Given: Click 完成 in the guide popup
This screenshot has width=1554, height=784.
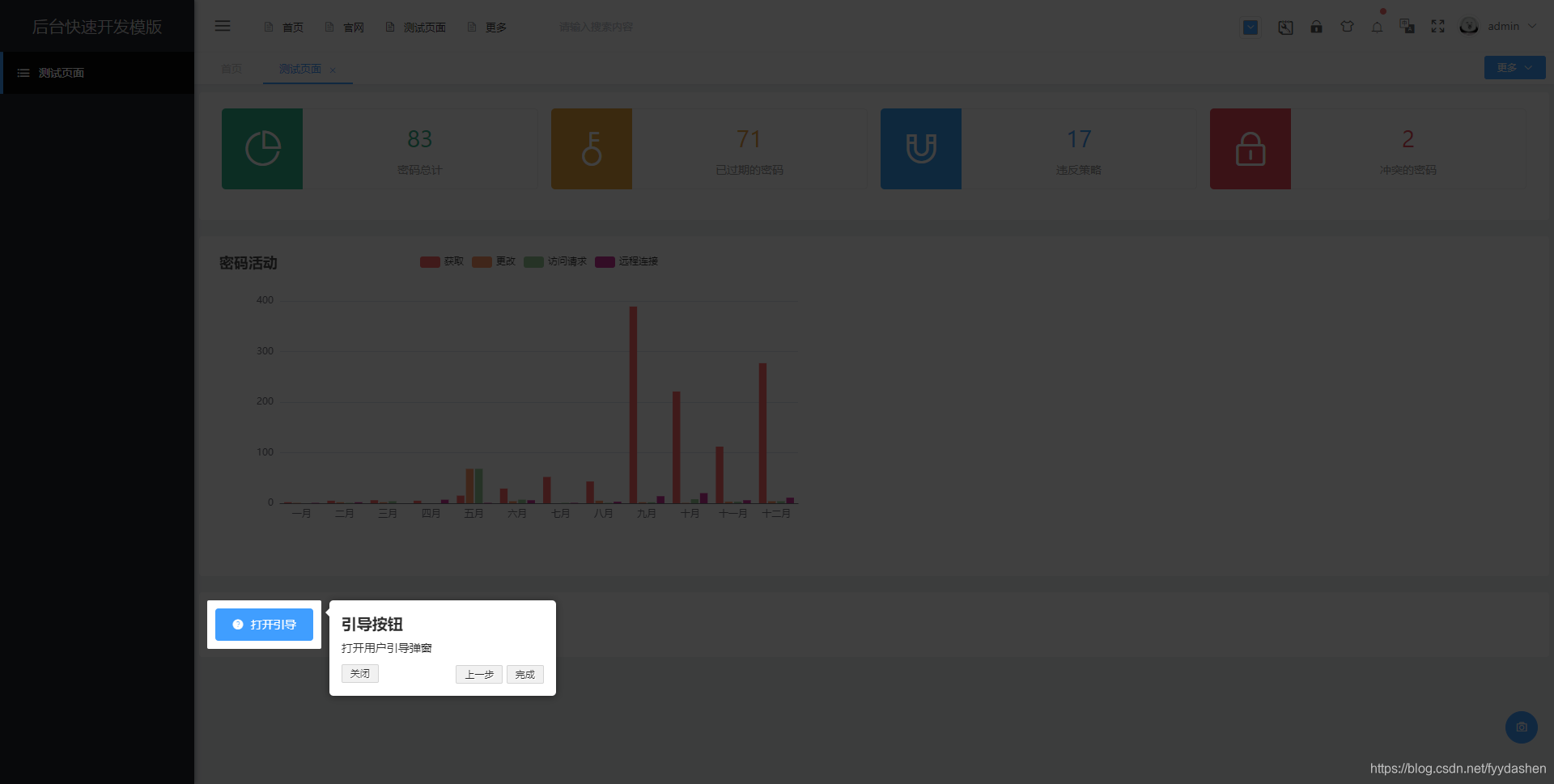Looking at the screenshot, I should (525, 675).
